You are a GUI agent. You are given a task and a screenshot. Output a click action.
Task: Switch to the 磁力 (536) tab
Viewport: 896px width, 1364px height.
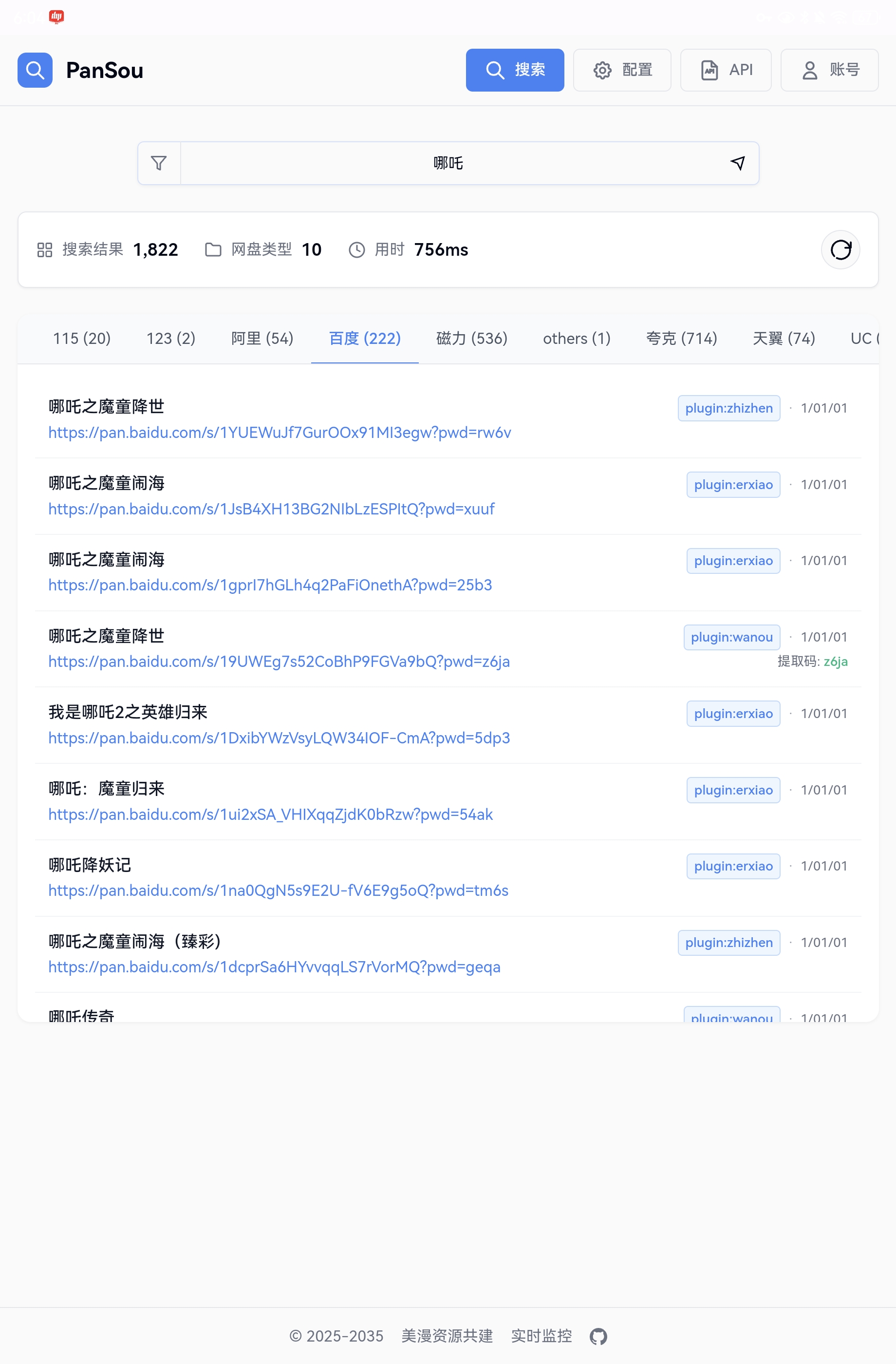(x=471, y=339)
